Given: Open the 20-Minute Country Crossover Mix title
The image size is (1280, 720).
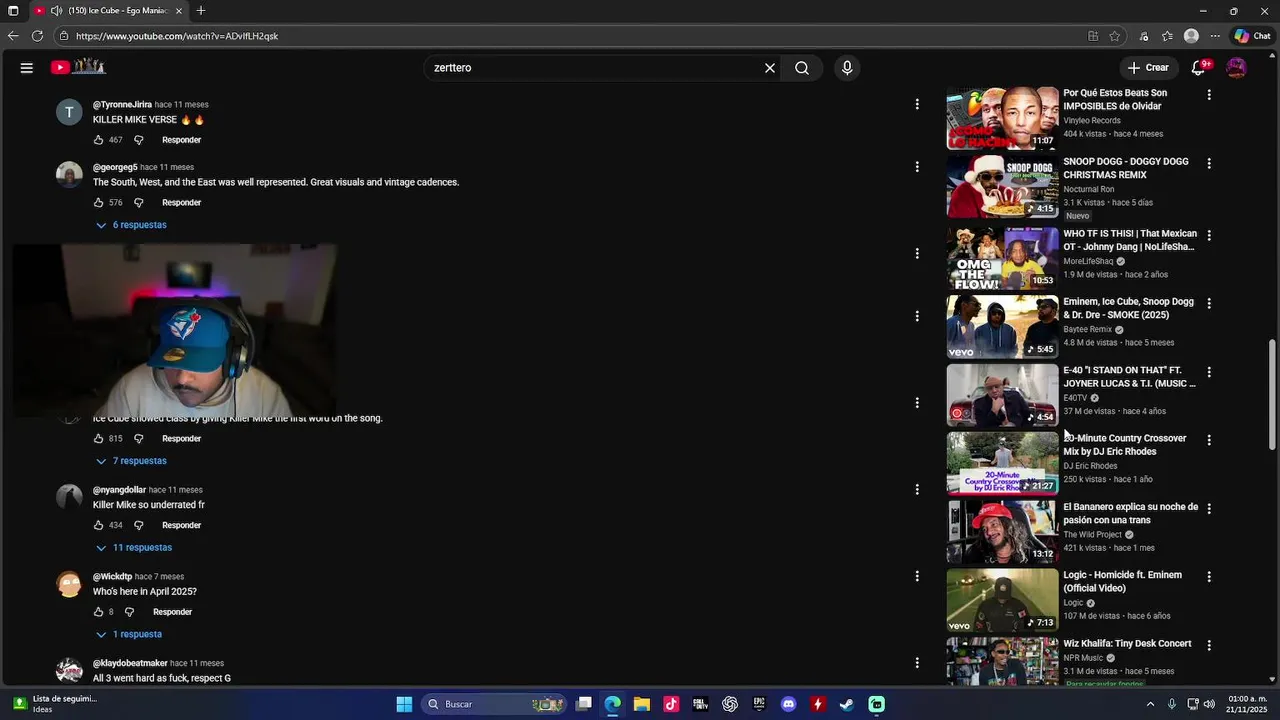Looking at the screenshot, I should 1124,445.
